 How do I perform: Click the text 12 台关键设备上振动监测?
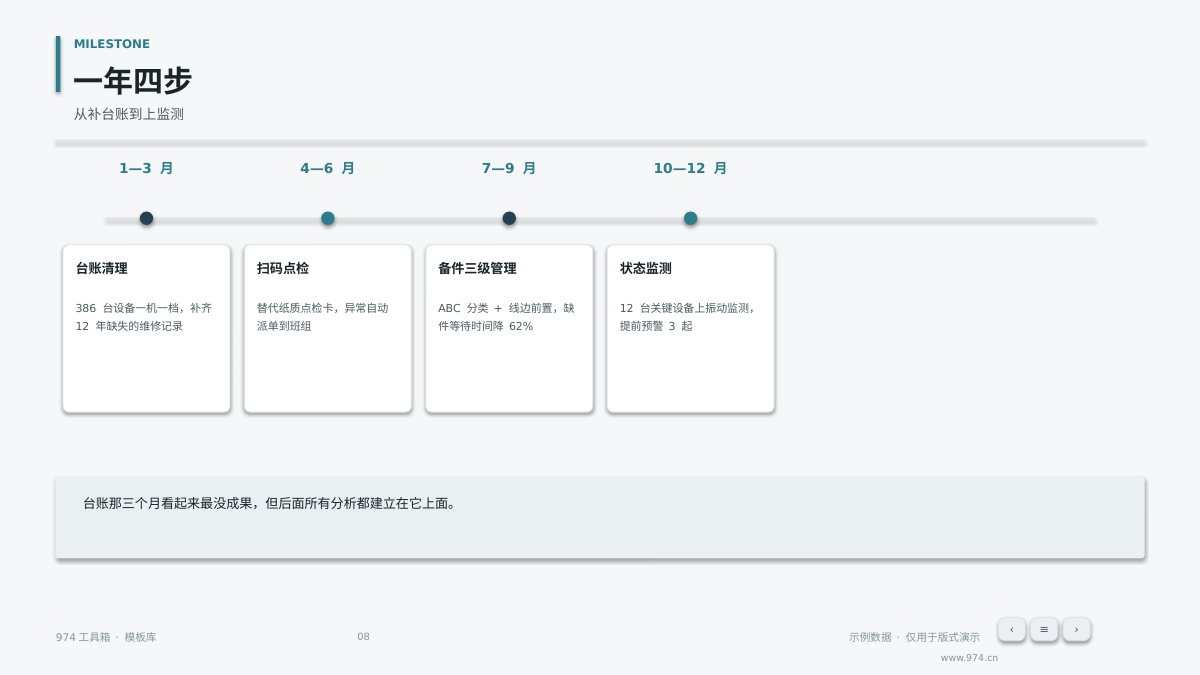tap(684, 308)
